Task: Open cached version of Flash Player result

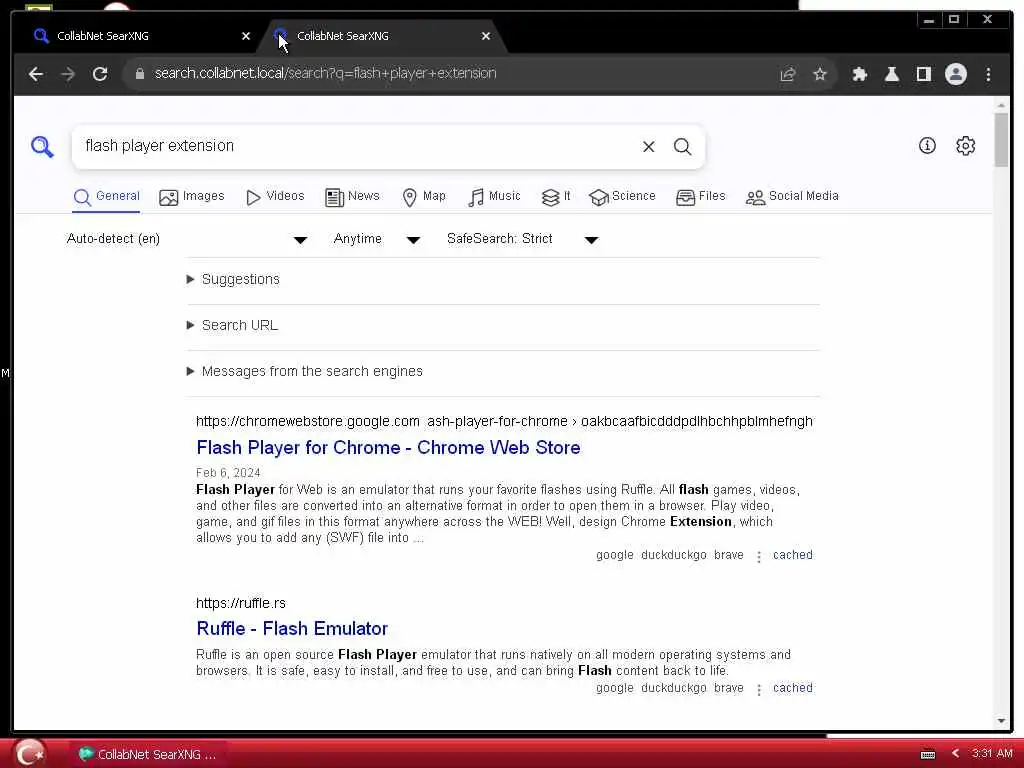Action: point(792,555)
